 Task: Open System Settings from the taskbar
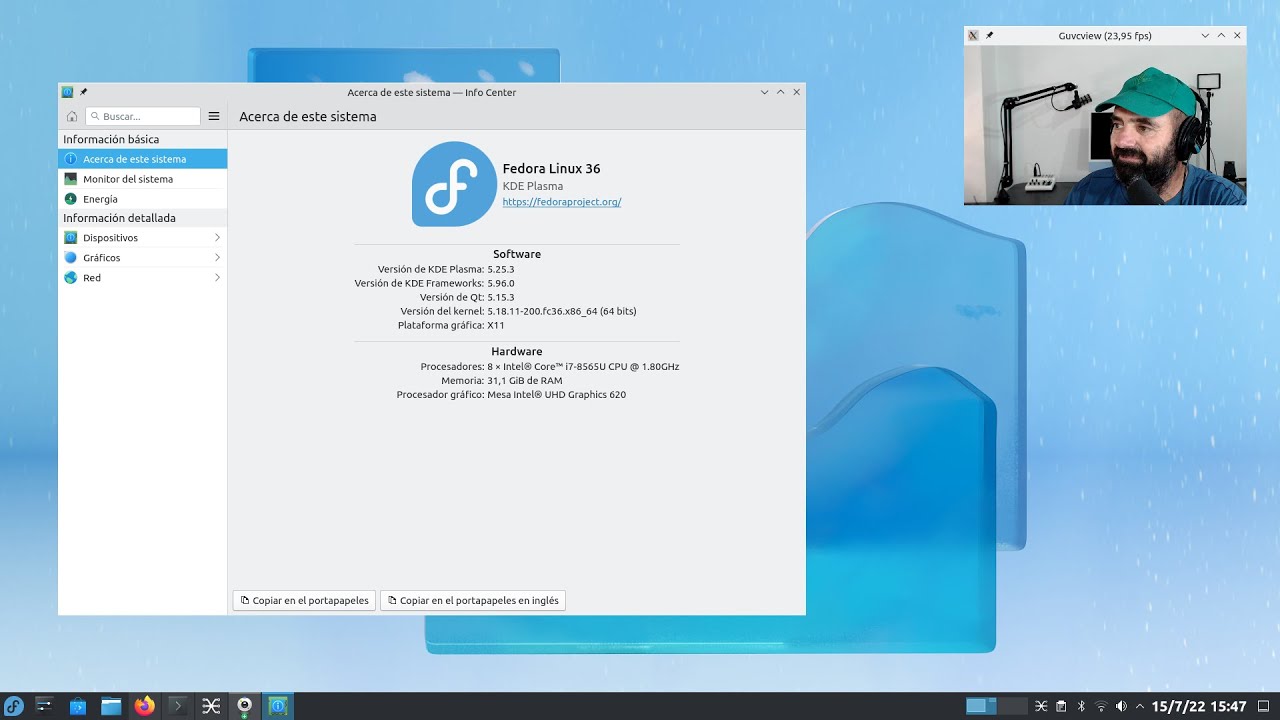[44, 706]
